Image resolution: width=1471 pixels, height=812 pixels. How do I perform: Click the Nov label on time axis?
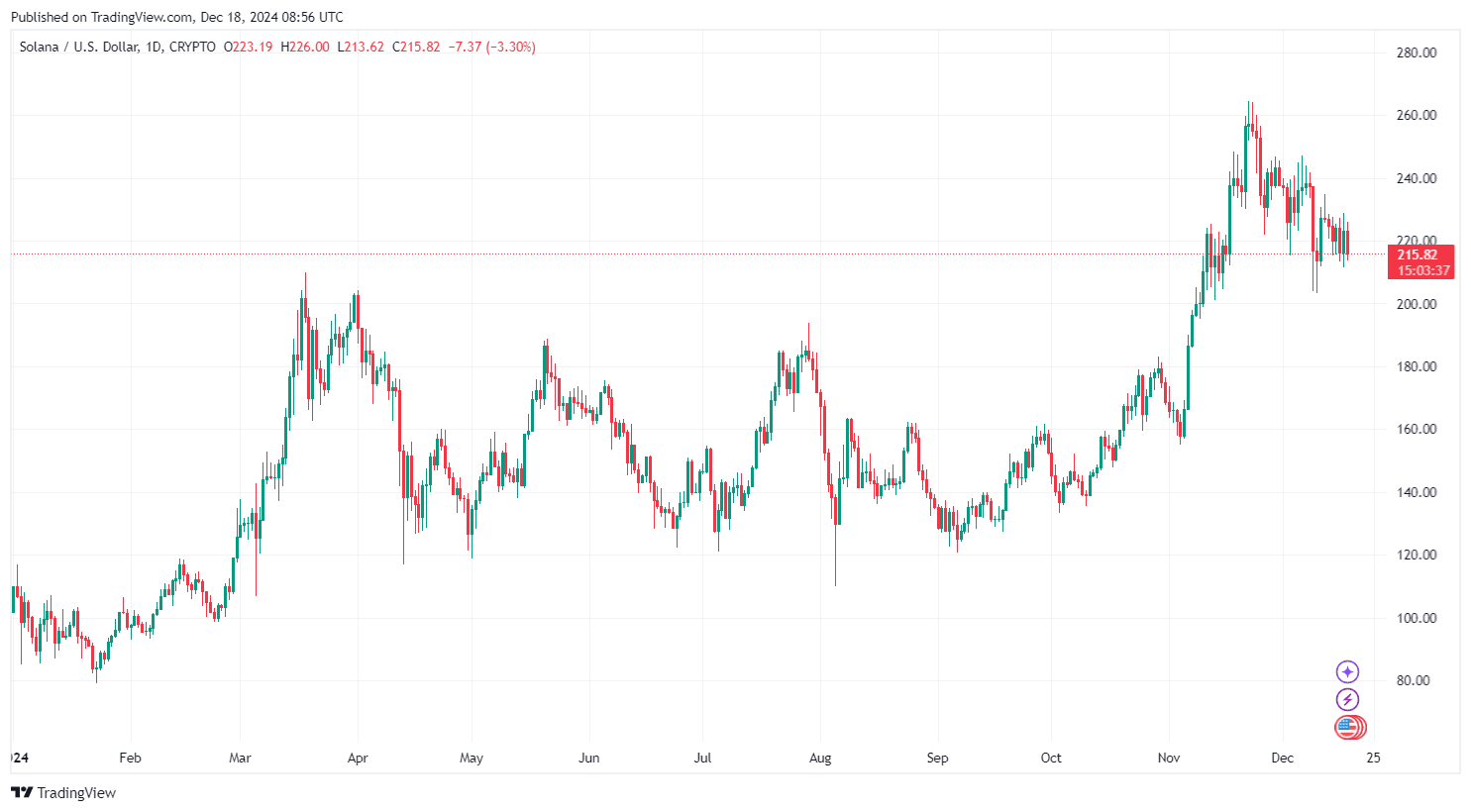tap(1169, 758)
